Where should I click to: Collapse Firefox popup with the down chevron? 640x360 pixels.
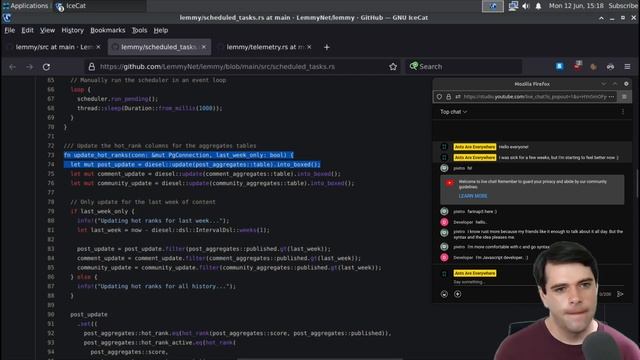603,84
